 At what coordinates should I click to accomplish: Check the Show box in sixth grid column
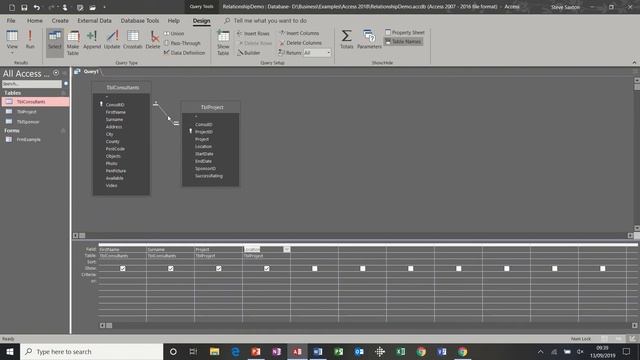[362, 269]
